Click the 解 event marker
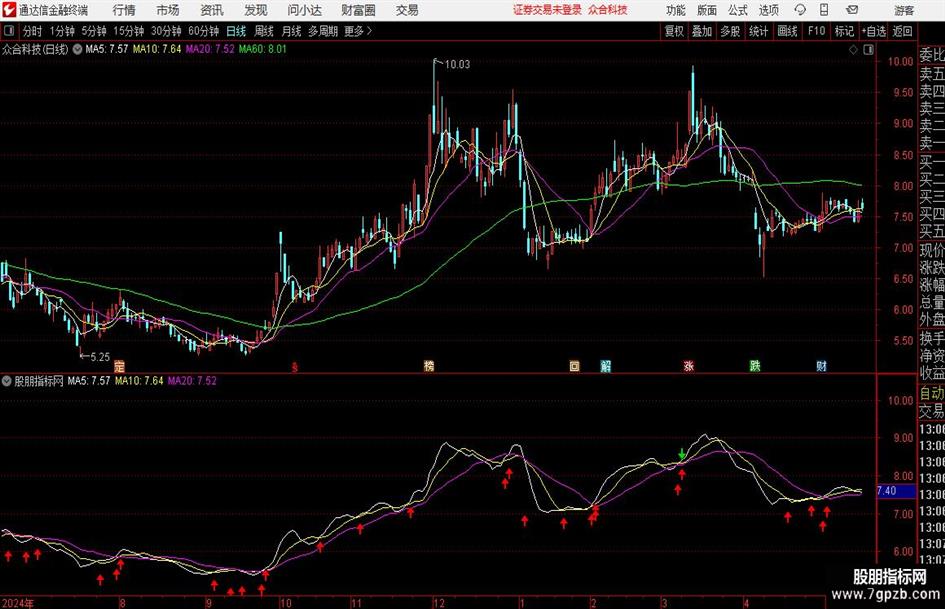Screen dimensions: 945x609 click(x=606, y=366)
